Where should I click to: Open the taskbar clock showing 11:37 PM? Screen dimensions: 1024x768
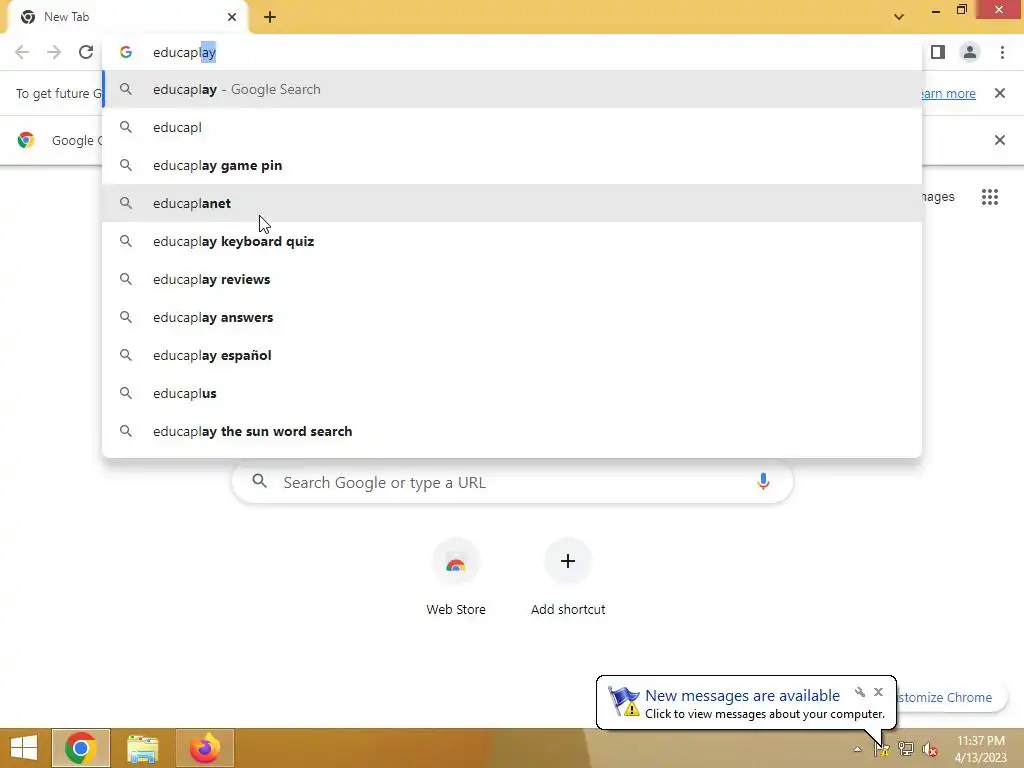(980, 749)
